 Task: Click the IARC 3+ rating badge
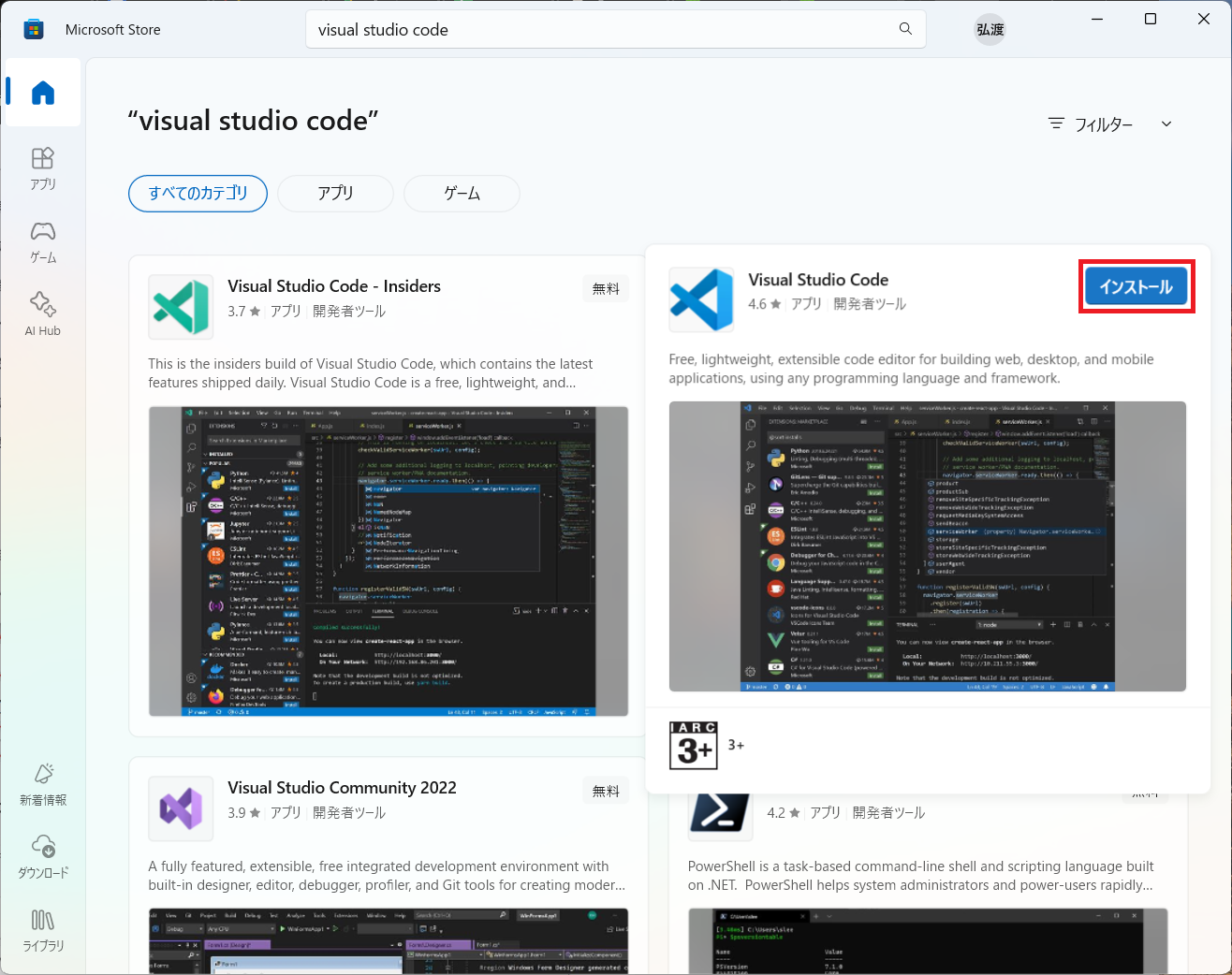click(x=694, y=745)
